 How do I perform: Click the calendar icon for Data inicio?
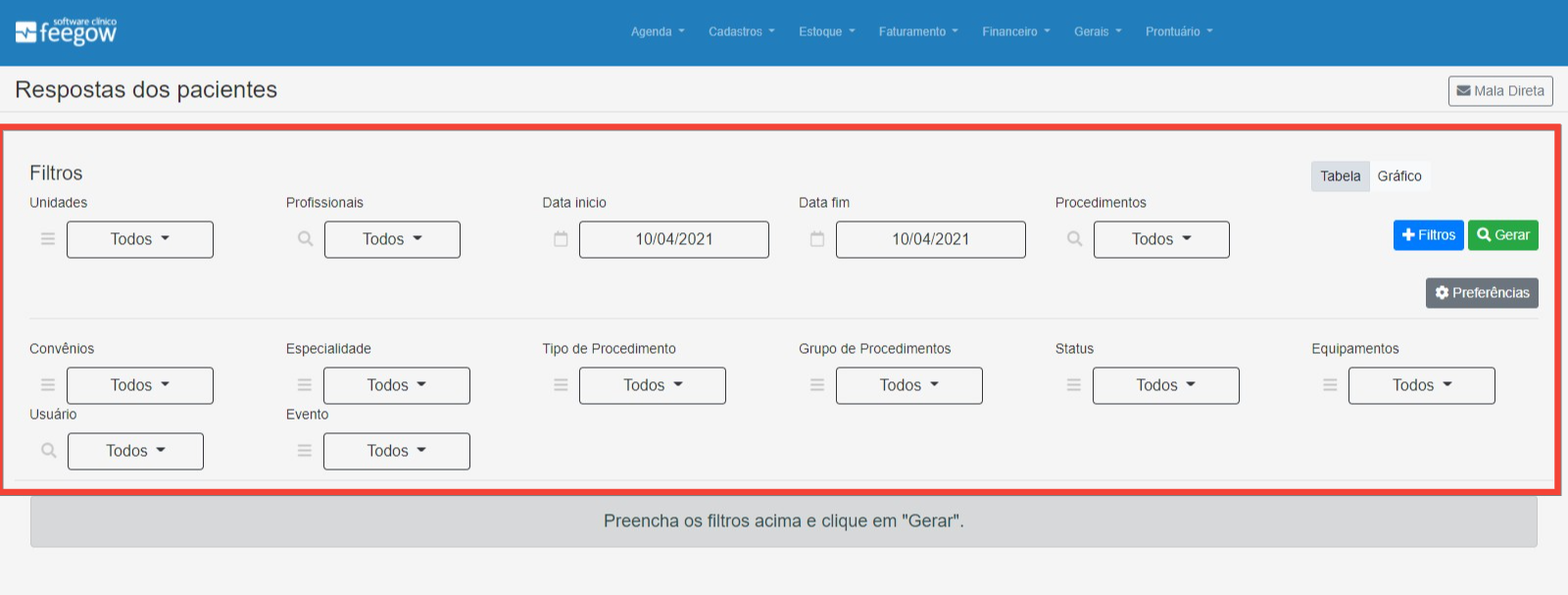pos(561,239)
